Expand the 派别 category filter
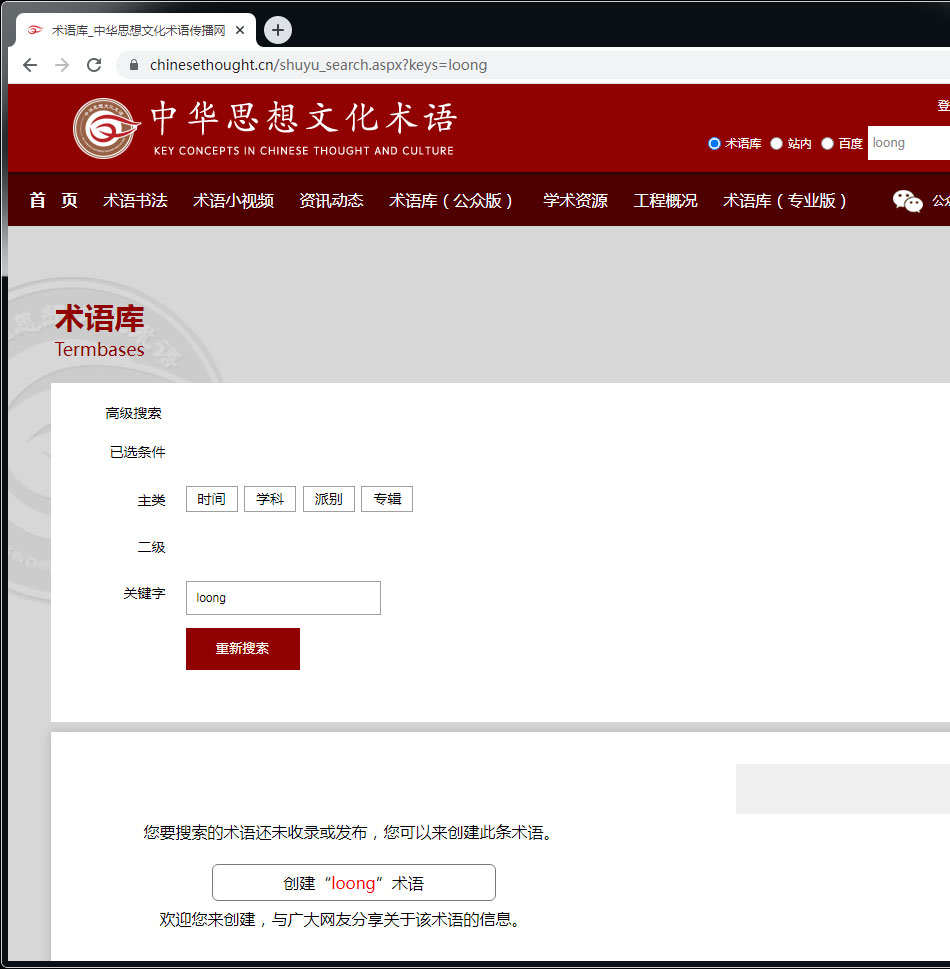This screenshot has width=950, height=969. [328, 499]
